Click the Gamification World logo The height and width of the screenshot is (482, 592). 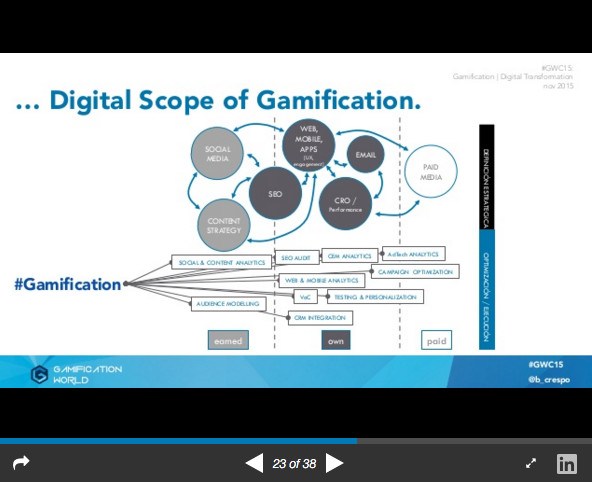(76, 374)
